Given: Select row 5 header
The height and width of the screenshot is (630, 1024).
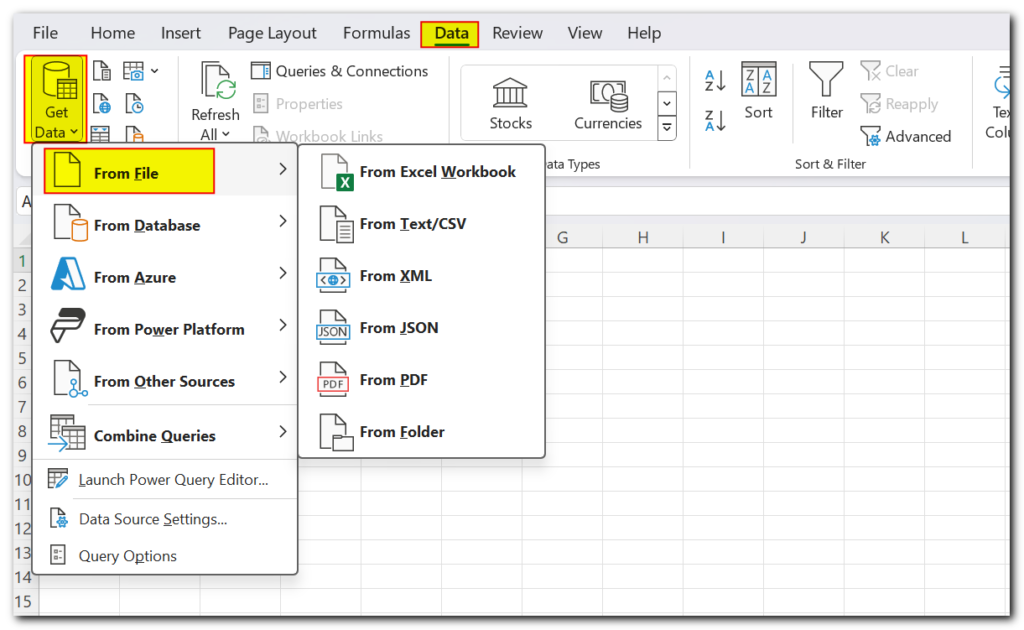Looking at the screenshot, I should point(22,358).
